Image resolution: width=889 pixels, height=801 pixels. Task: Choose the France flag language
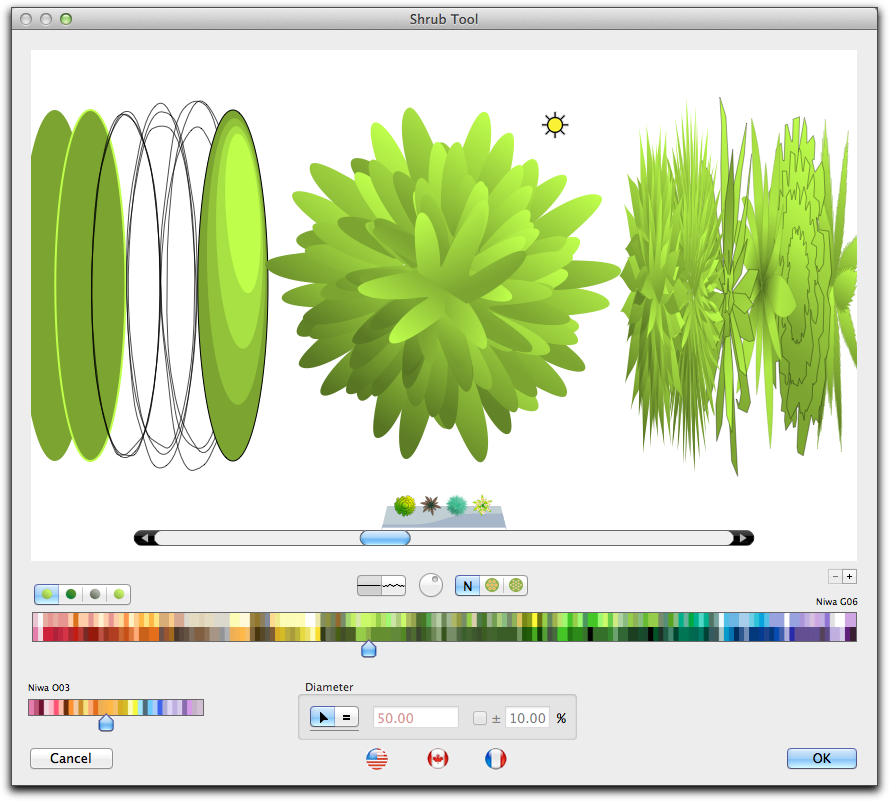496,758
